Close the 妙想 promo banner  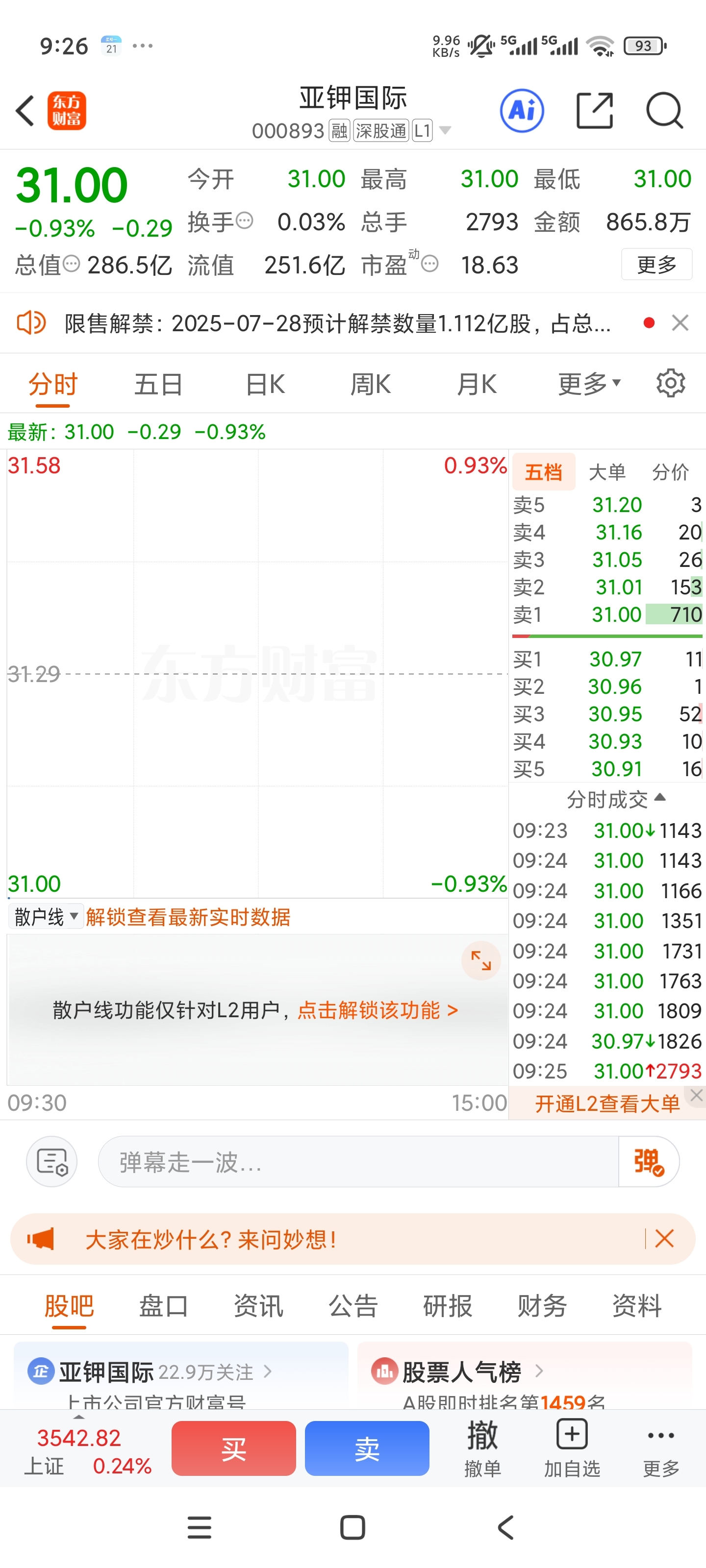pos(664,1238)
